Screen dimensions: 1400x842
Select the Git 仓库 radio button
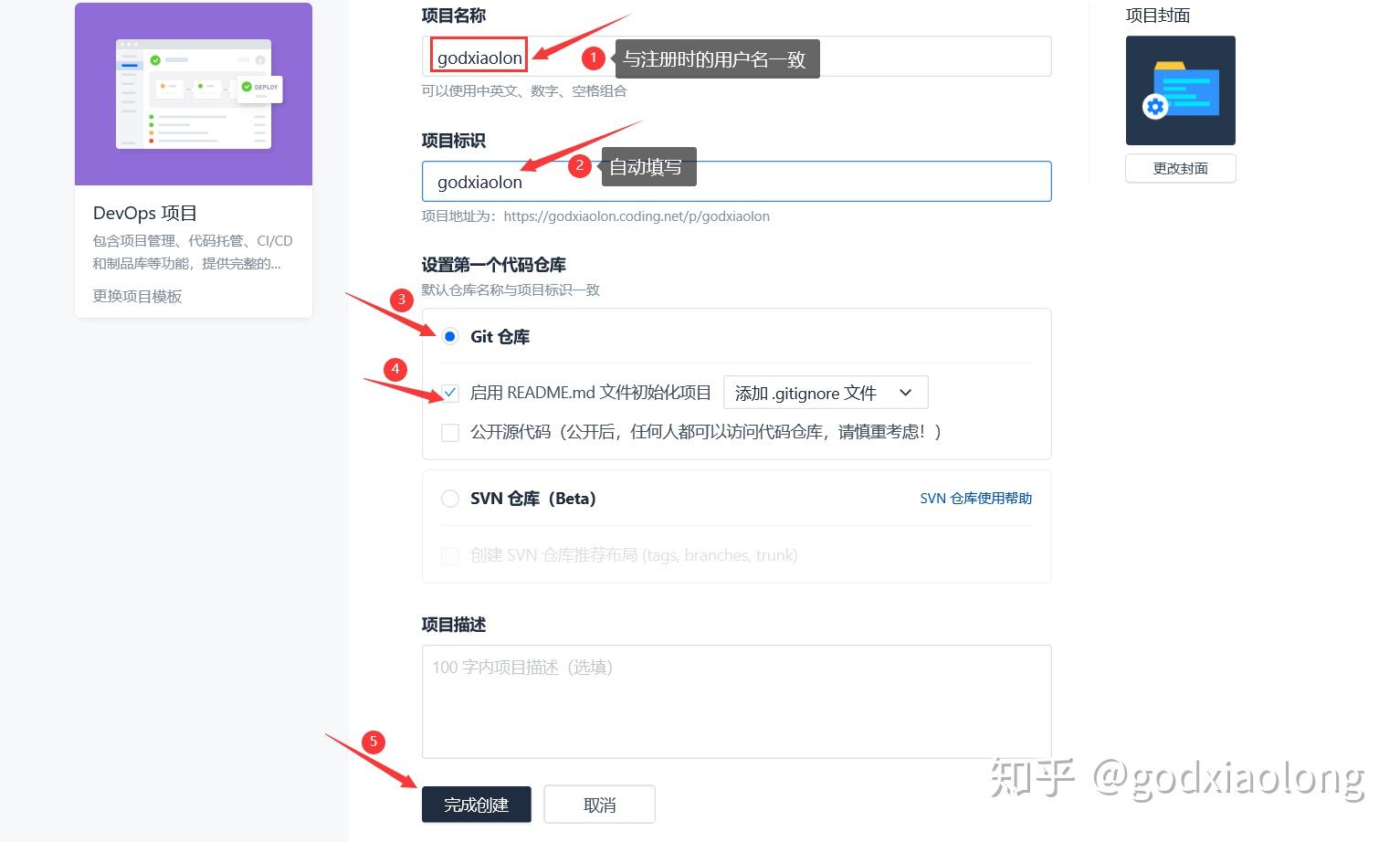450,337
